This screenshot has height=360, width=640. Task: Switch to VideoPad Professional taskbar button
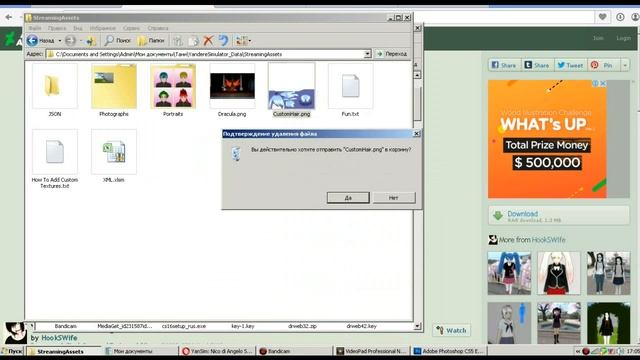tap(372, 351)
